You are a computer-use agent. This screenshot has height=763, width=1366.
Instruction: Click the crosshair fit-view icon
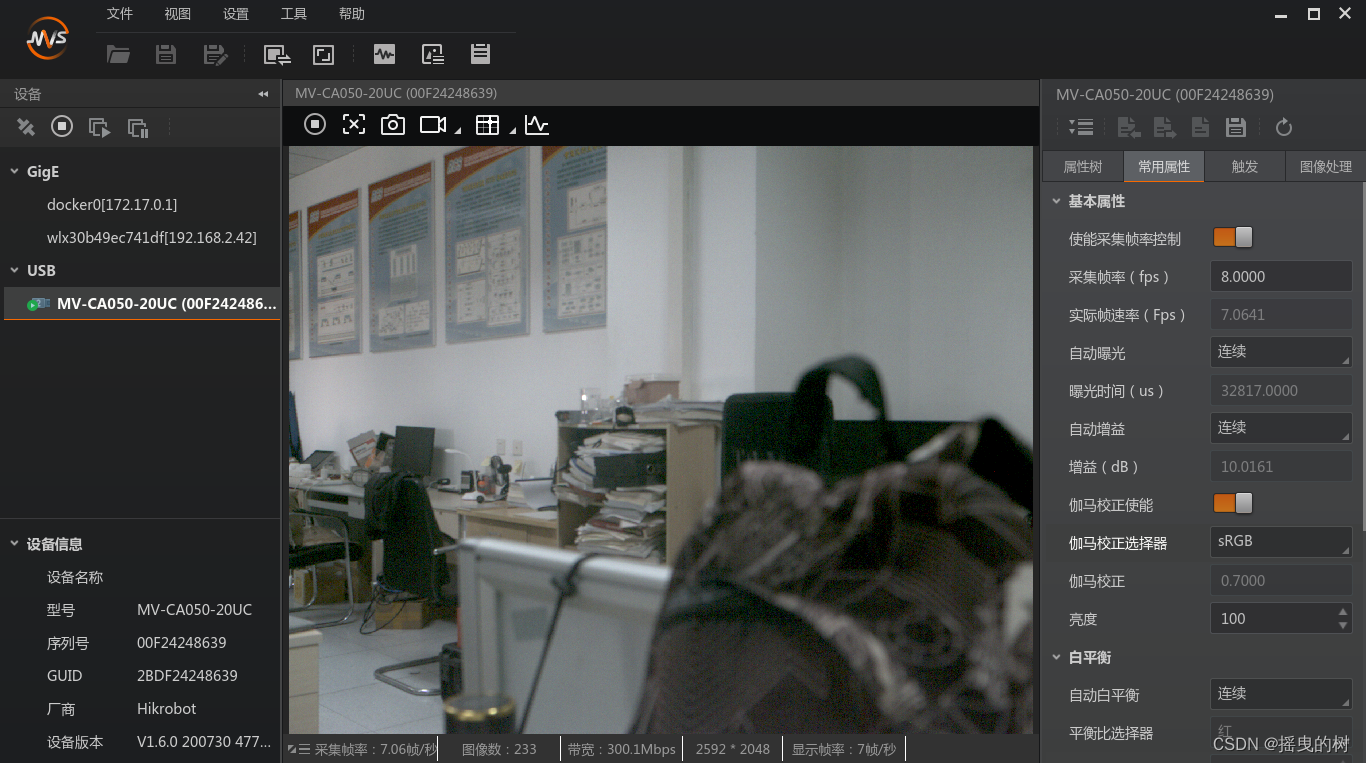(x=354, y=124)
